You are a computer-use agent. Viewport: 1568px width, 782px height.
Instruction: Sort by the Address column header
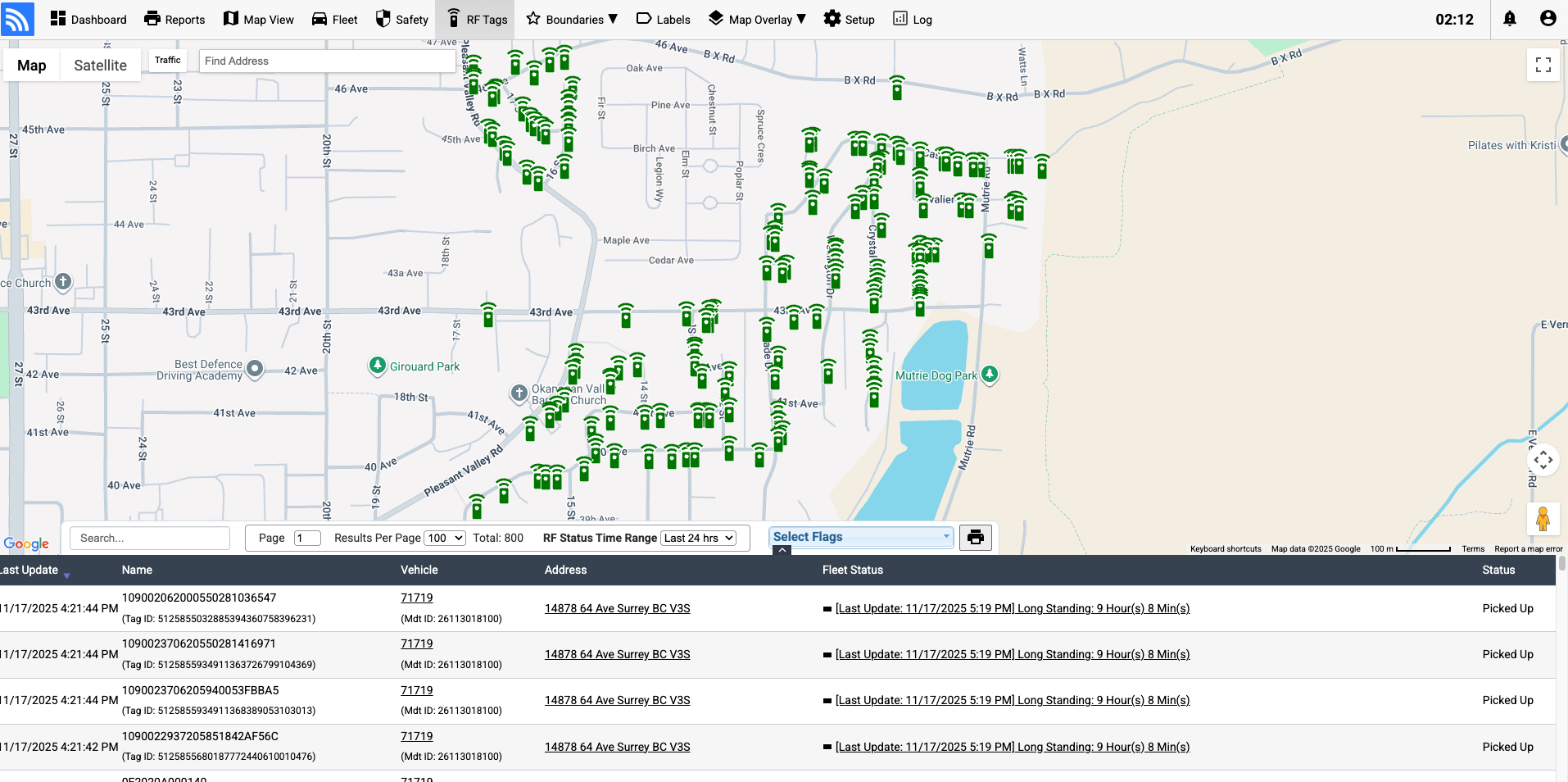[565, 570]
